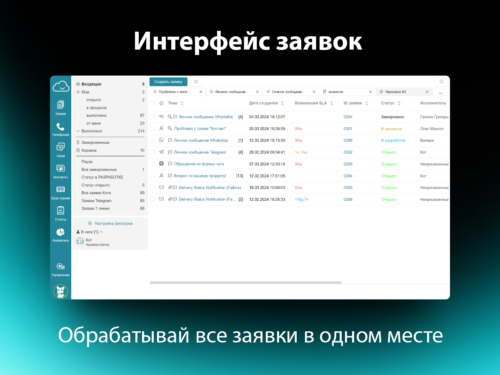Viewport: 500px width, 375px height.
Task: Sort by the Статус column arrows
Action: click(x=399, y=103)
